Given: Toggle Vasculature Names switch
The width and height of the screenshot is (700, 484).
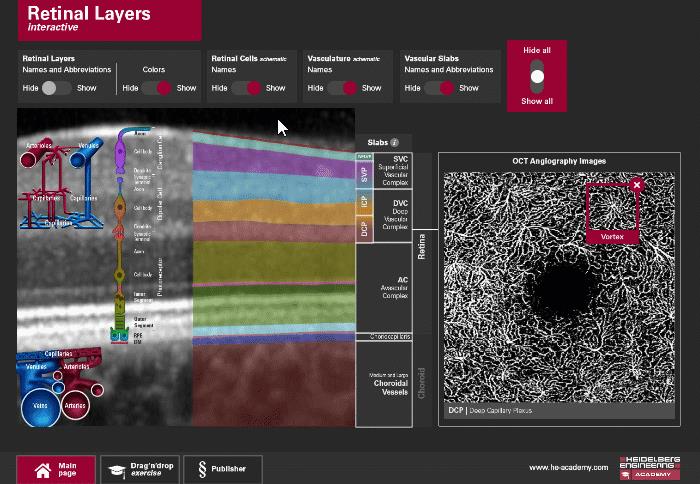Looking at the screenshot, I should click(343, 88).
